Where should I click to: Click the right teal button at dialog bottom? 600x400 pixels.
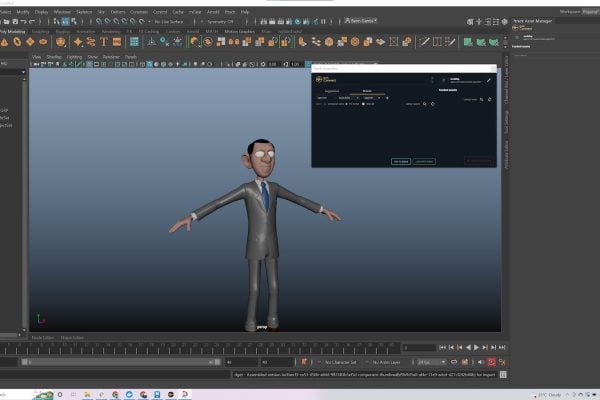coord(424,160)
